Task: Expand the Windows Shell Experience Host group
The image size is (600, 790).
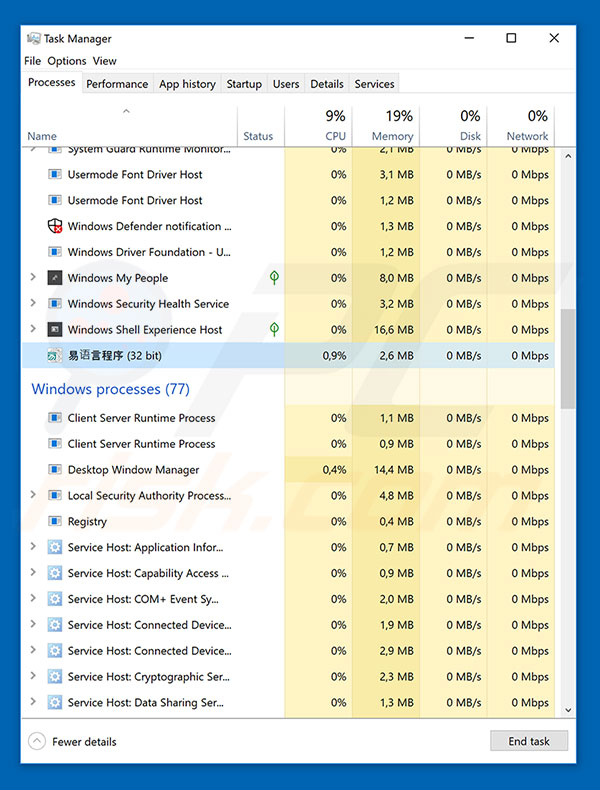Action: pos(33,329)
